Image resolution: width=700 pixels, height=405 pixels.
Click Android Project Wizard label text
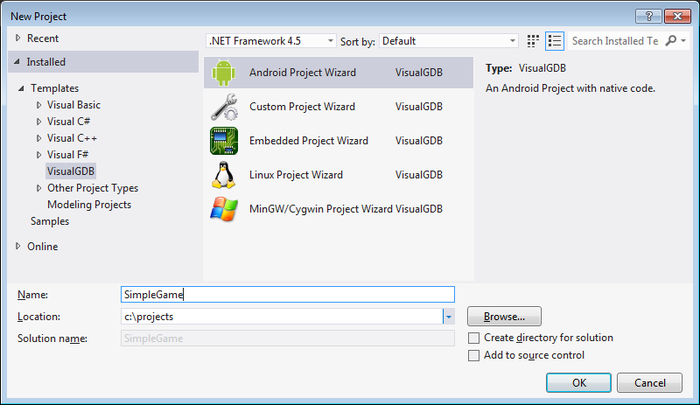pos(303,72)
